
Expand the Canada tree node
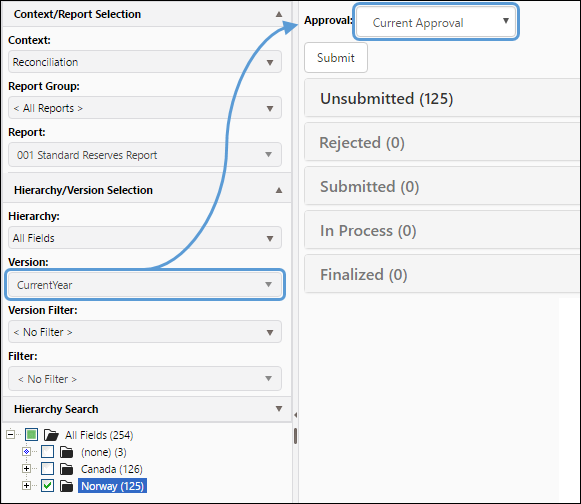click(x=26, y=469)
